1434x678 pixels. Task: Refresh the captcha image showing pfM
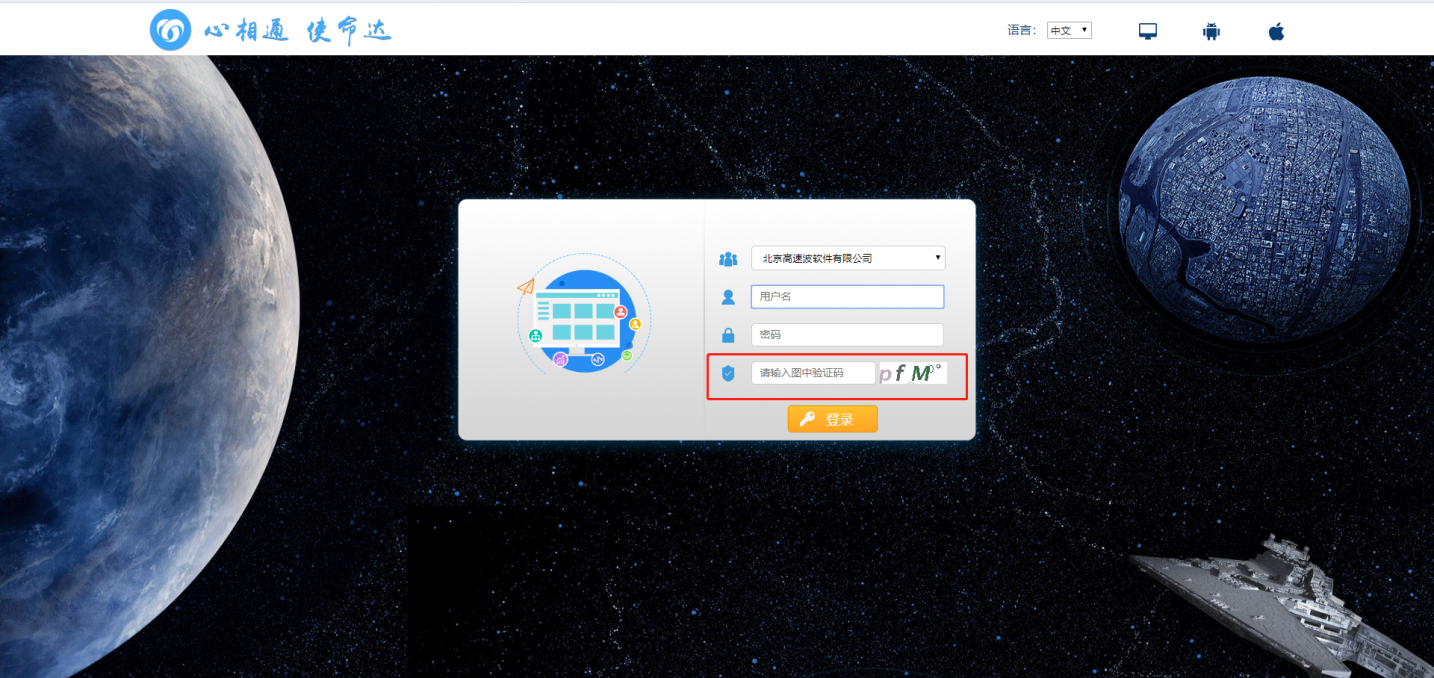pos(913,373)
